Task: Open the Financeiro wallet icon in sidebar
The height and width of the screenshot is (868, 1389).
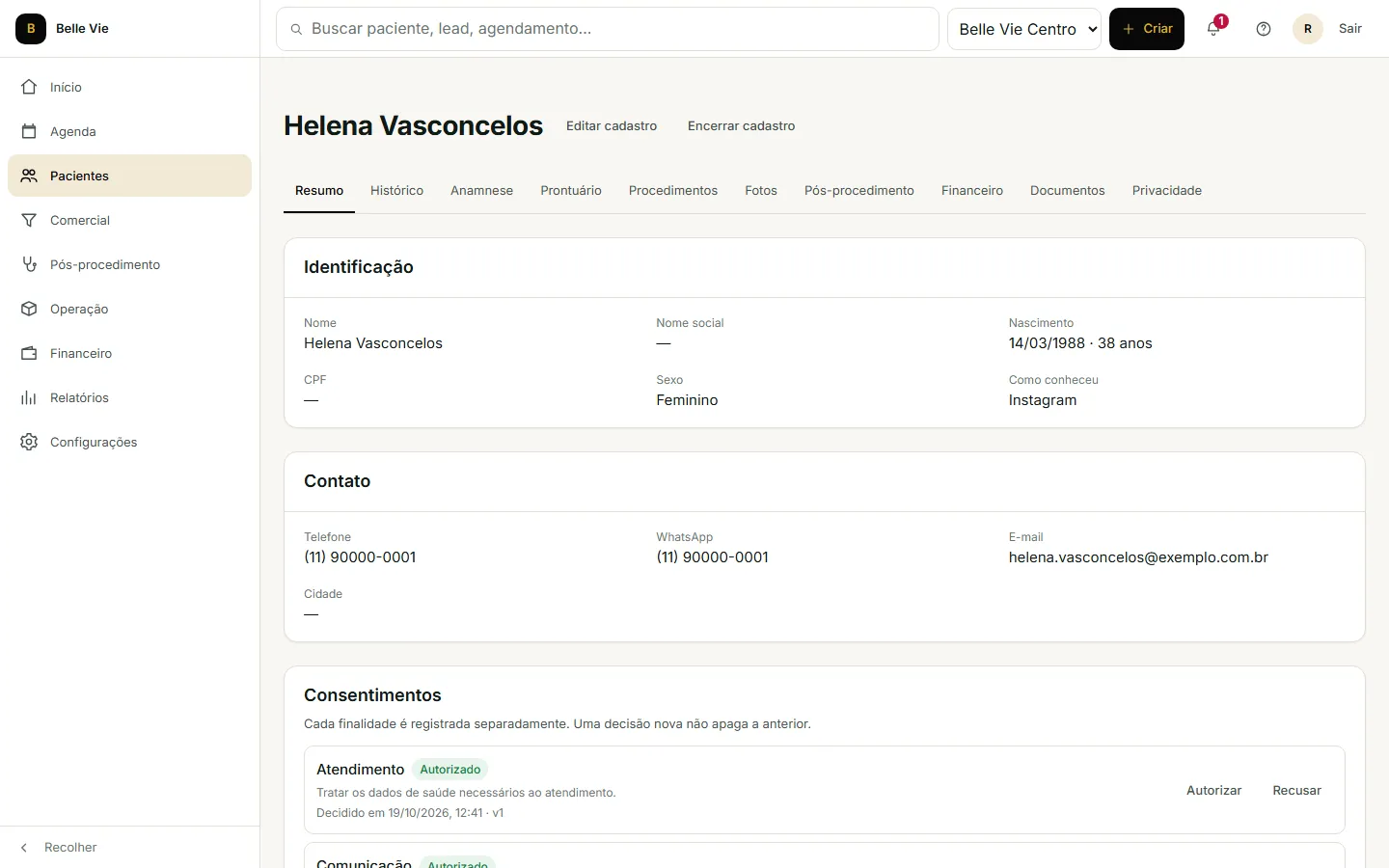Action: tap(29, 353)
